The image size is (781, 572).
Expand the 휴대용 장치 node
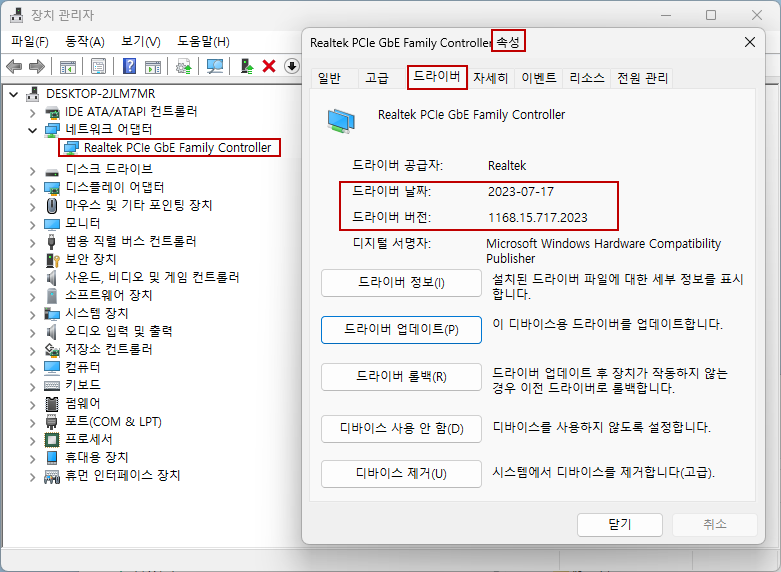pyautogui.click(x=32, y=459)
